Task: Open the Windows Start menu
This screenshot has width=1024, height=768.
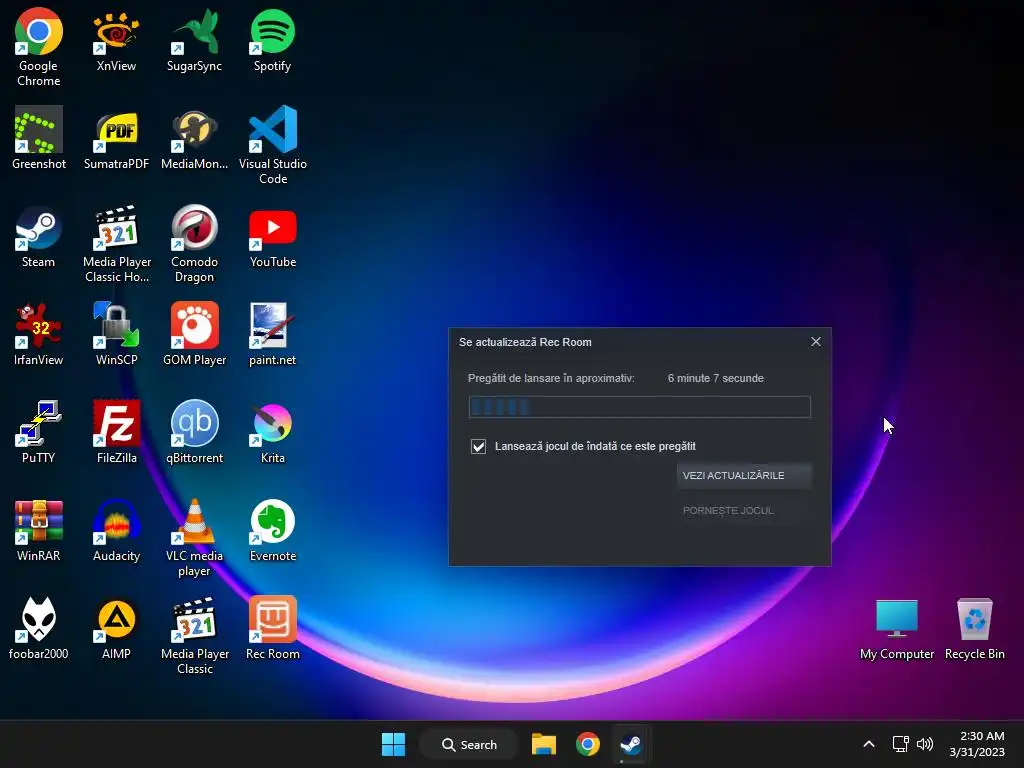Action: coord(393,744)
